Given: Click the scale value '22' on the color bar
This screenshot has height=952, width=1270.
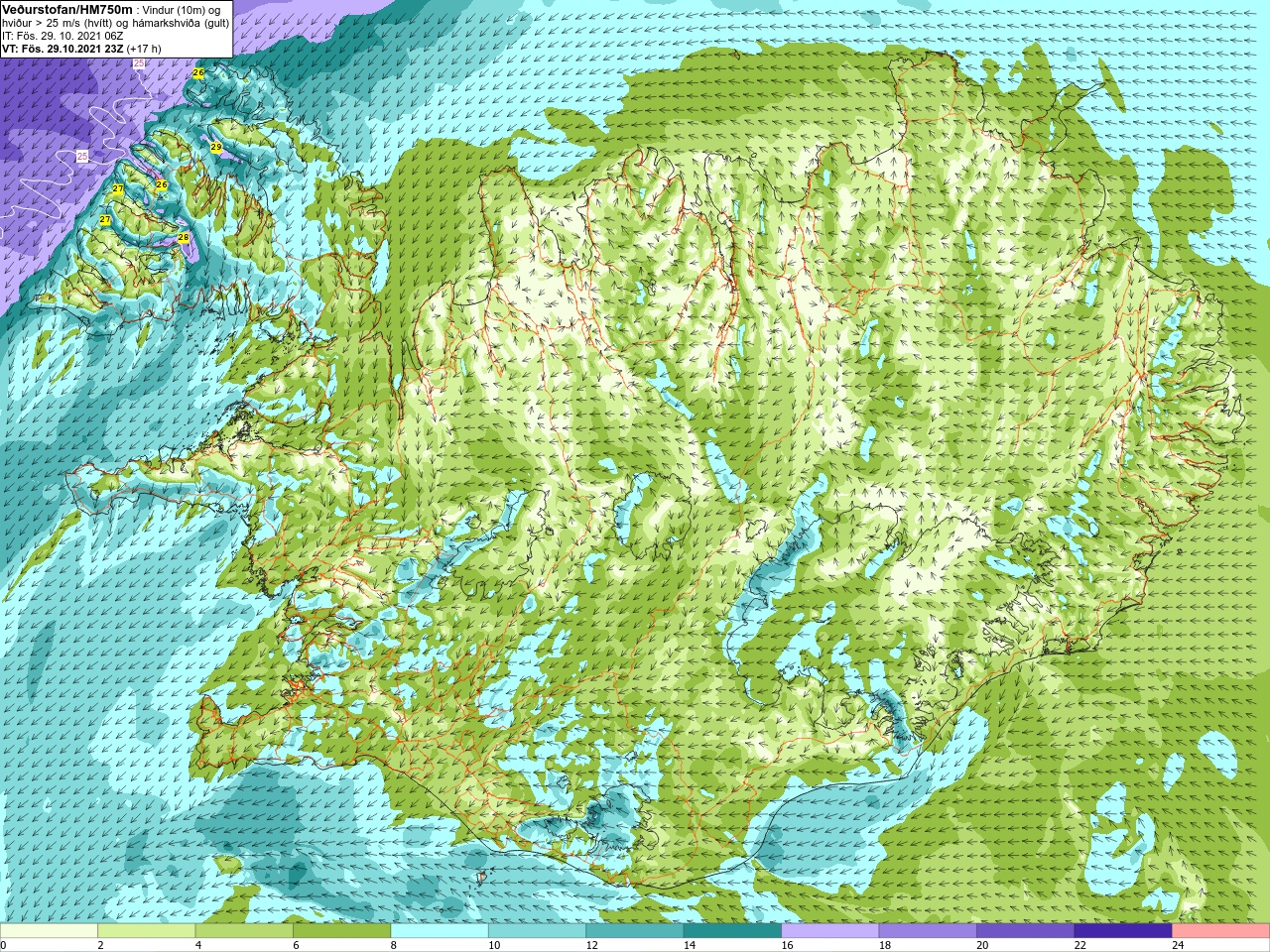Looking at the screenshot, I should coord(1080,945).
